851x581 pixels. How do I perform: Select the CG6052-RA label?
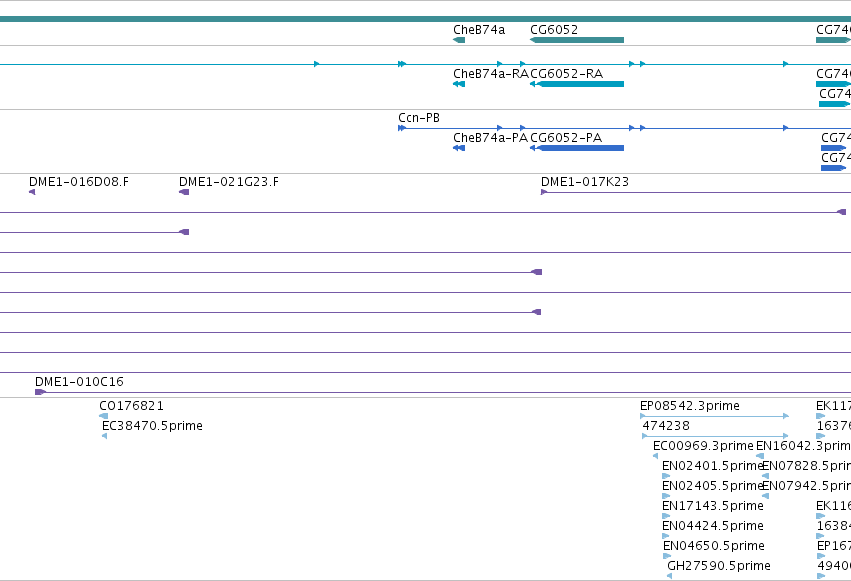566,74
